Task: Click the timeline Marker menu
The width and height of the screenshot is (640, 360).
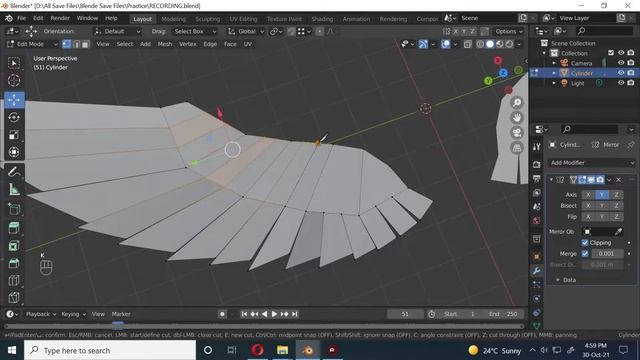Action: (x=121, y=314)
